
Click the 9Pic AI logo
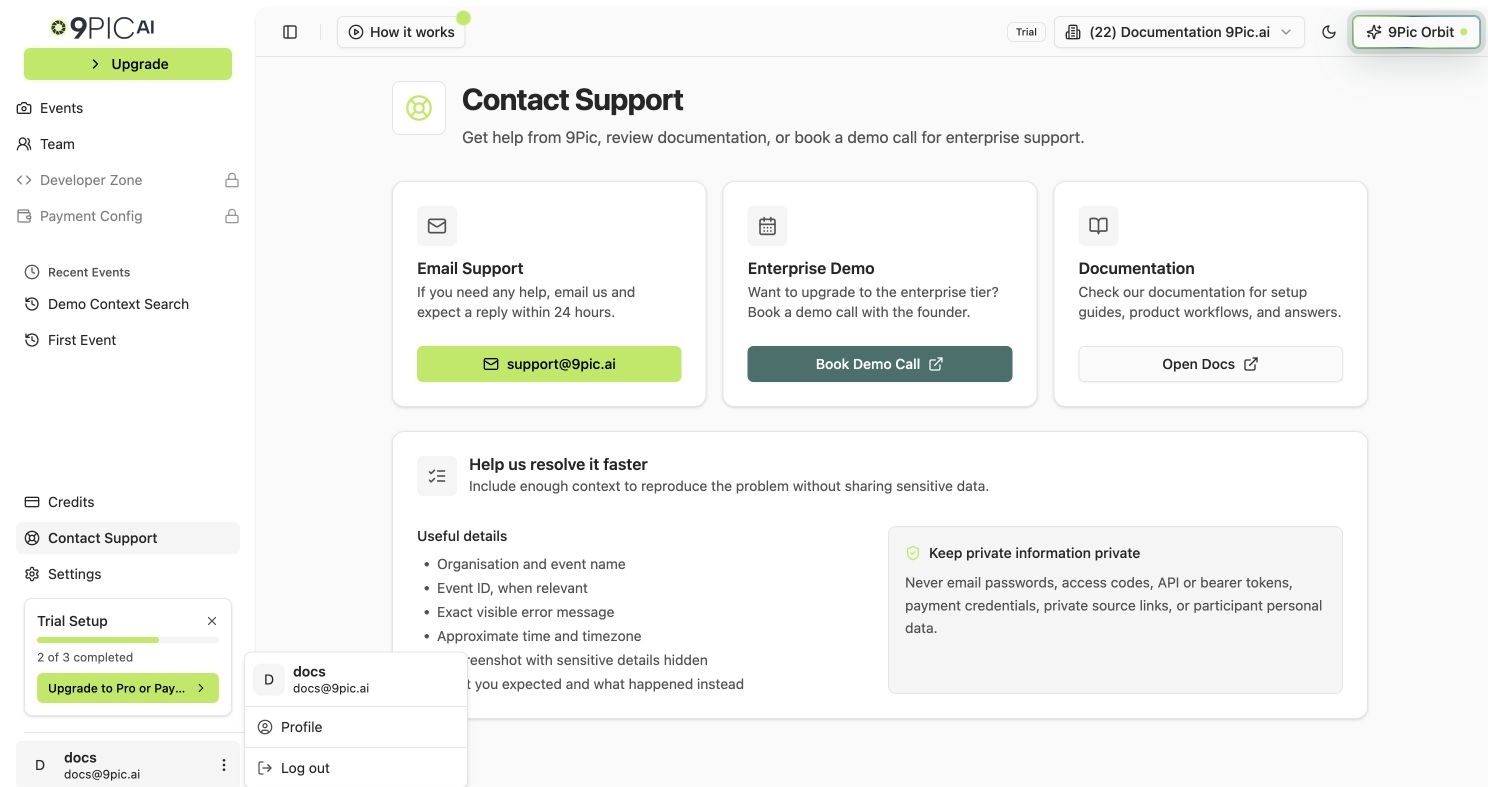(x=103, y=28)
